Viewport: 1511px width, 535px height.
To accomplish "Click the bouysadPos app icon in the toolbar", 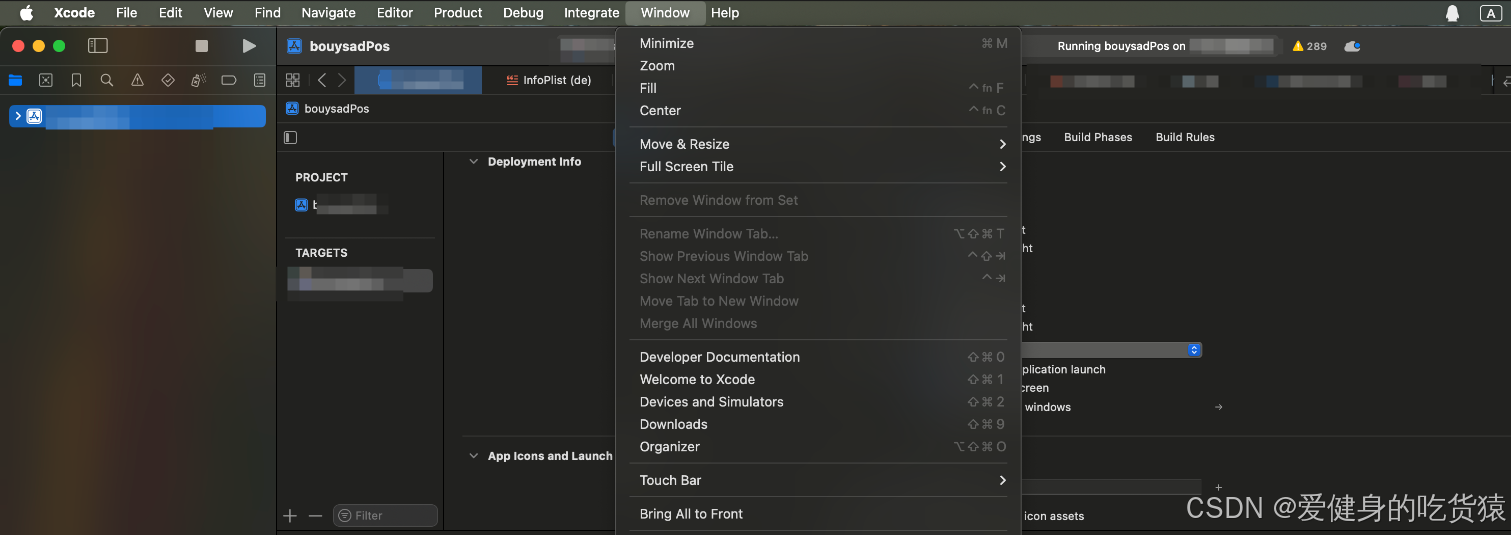I will [294, 46].
